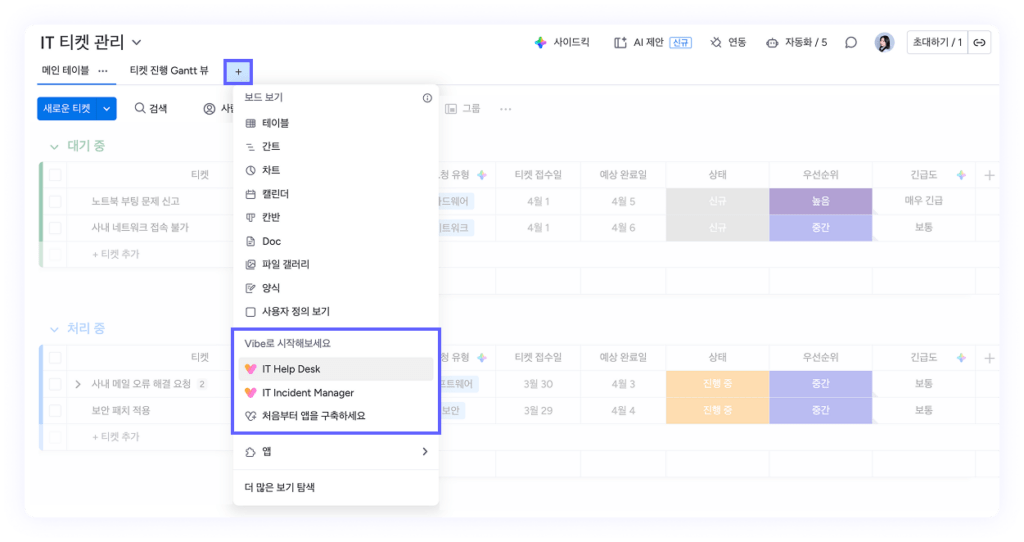This screenshot has width=1024, height=542.
Task: Open the 새로운 티켓 dropdown arrow
Action: tap(107, 108)
